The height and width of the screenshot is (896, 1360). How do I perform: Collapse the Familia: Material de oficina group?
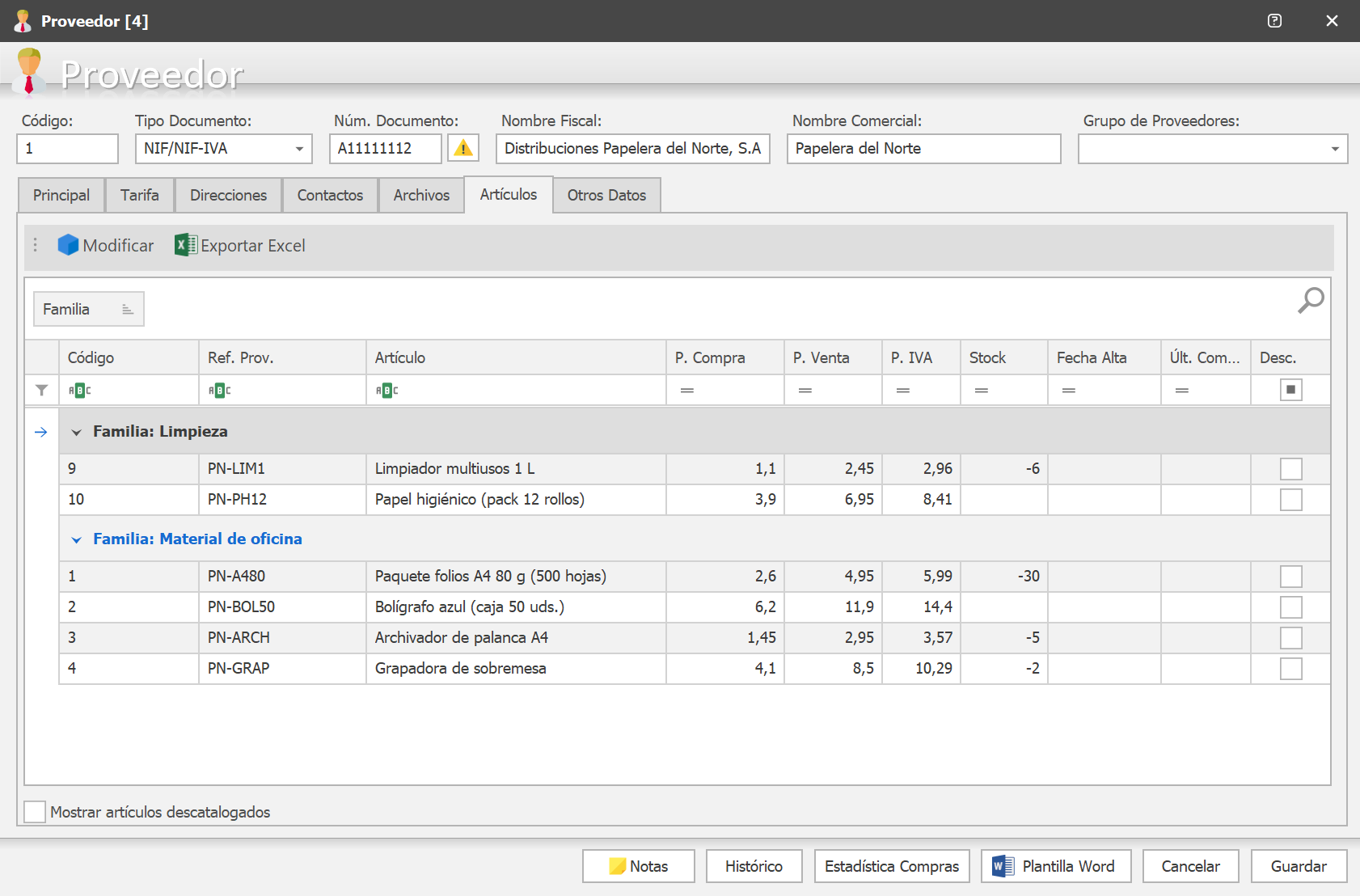tap(77, 539)
